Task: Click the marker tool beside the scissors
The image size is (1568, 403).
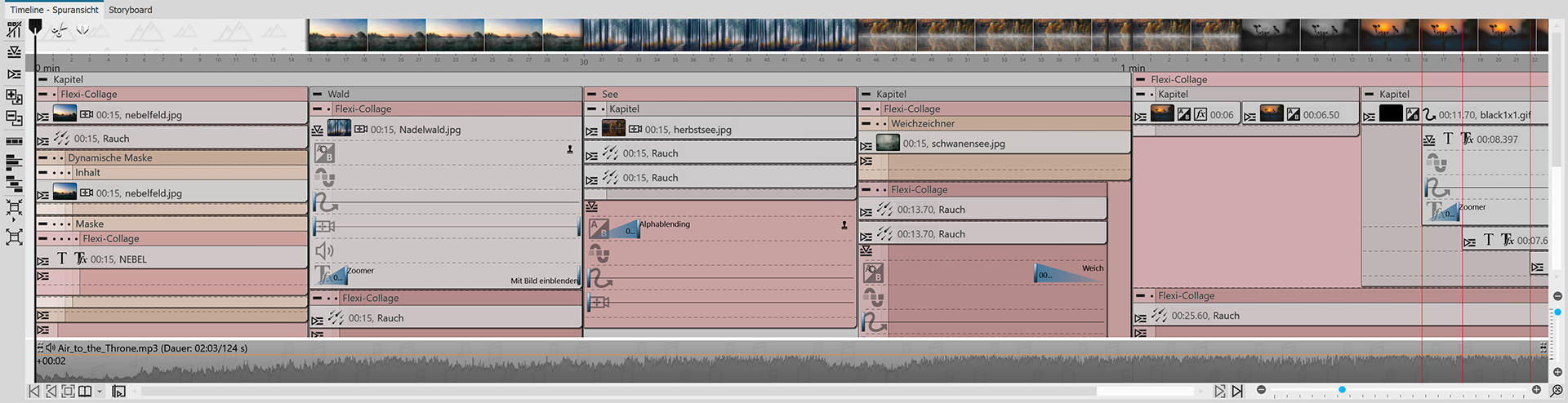Action: pos(82,29)
